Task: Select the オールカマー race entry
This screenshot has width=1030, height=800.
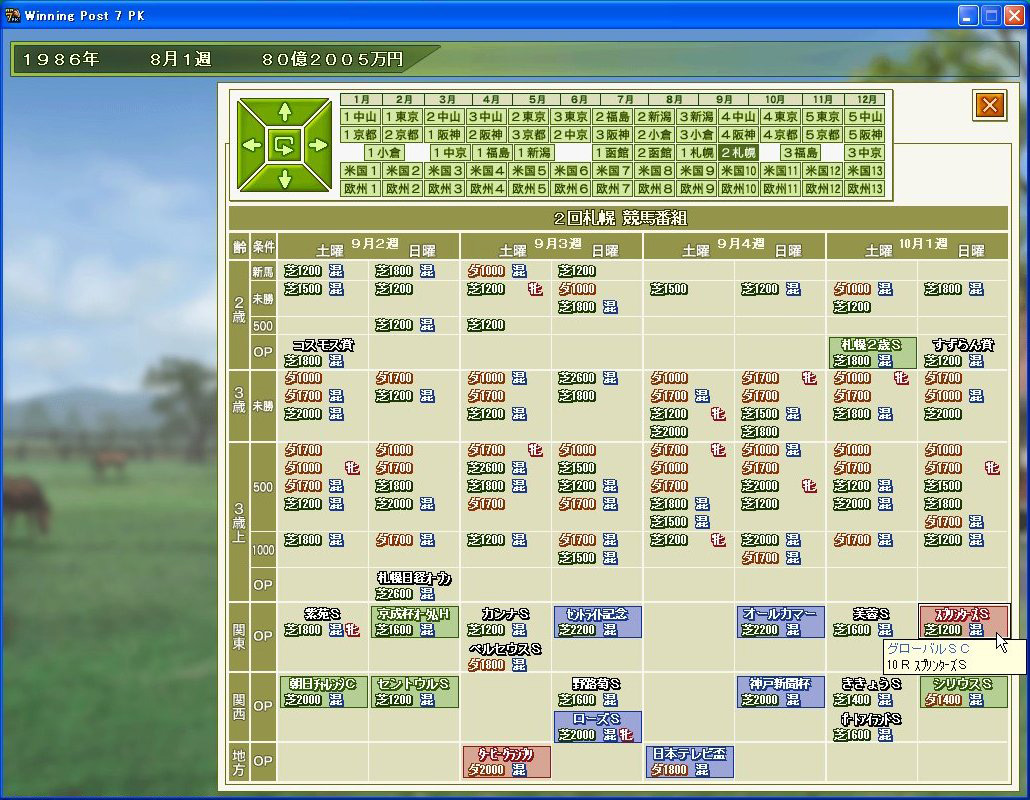Action: click(781, 622)
